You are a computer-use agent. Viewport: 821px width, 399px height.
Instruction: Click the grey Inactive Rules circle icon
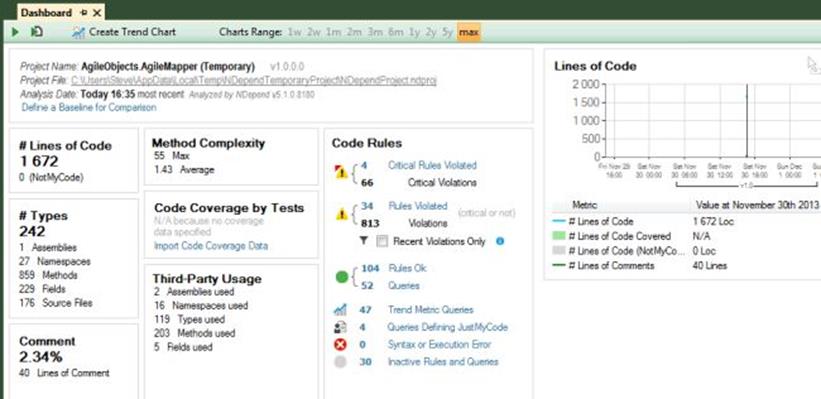tap(340, 362)
